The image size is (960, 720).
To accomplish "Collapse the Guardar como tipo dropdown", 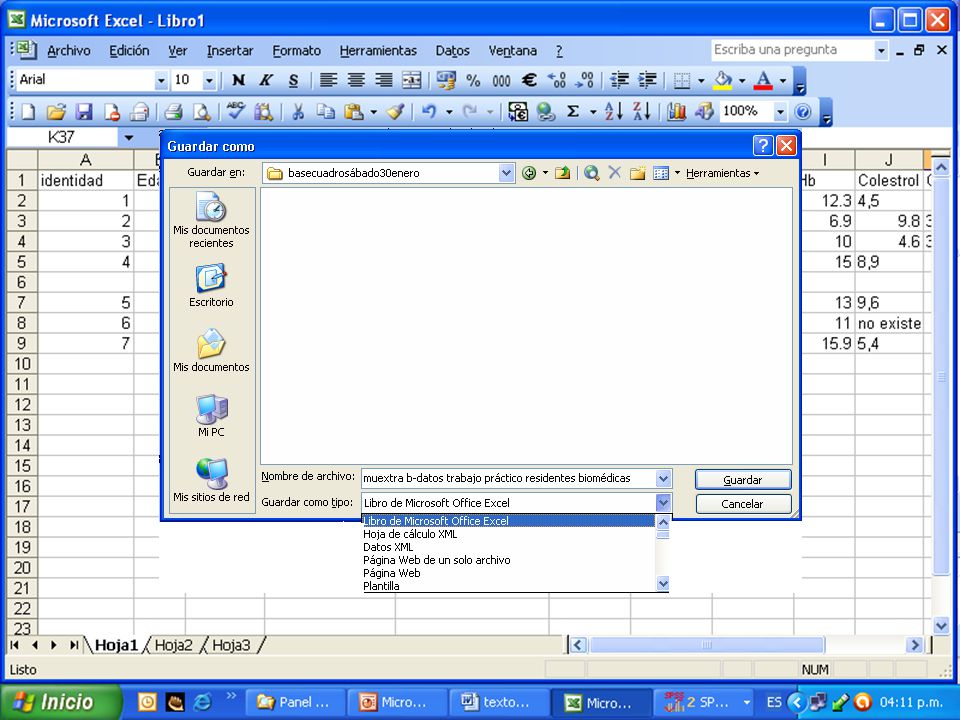I will pos(663,503).
